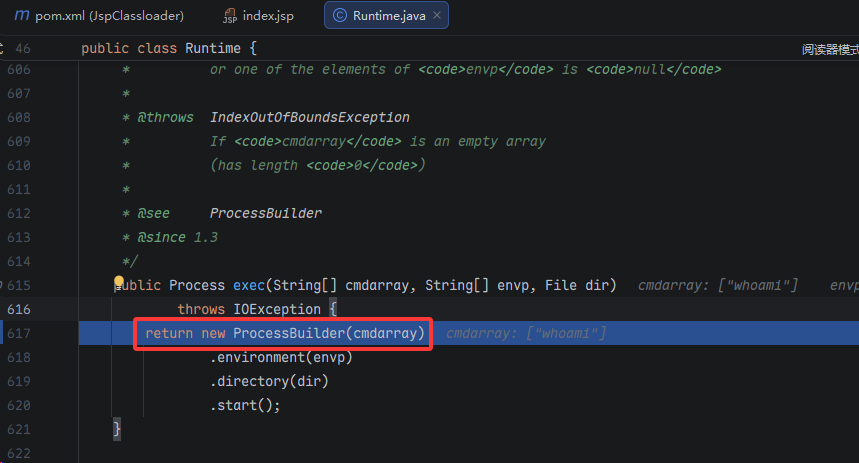The image size is (859, 463).
Task: Click the yellow lightbulb intention icon
Action: [x=119, y=283]
